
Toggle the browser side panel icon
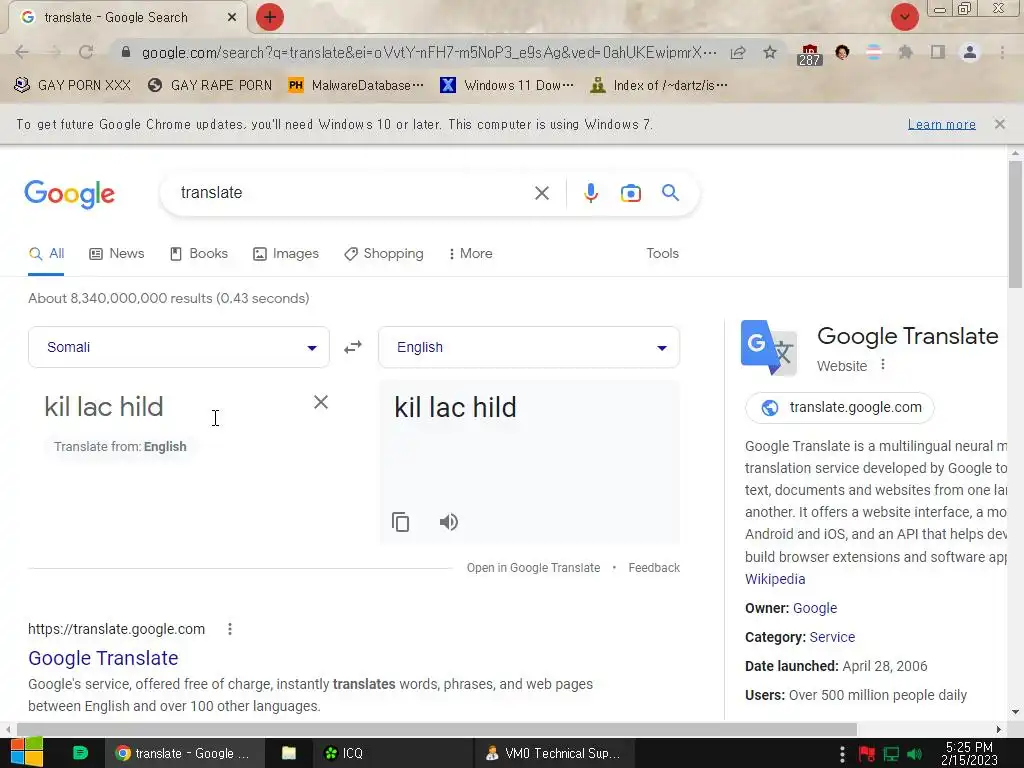pos(937,52)
